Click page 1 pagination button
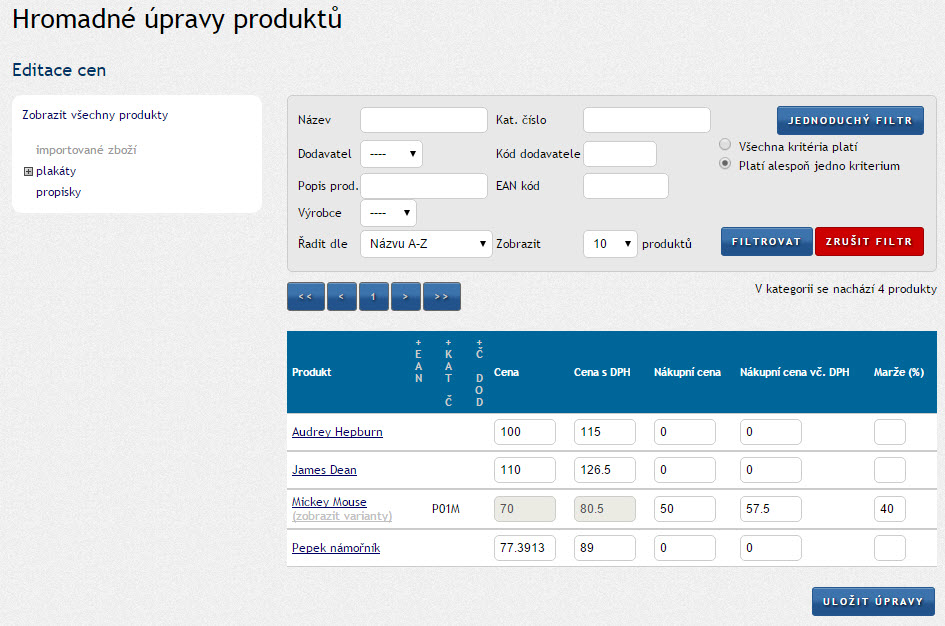Screen dimensions: 945x626 (x=373, y=297)
